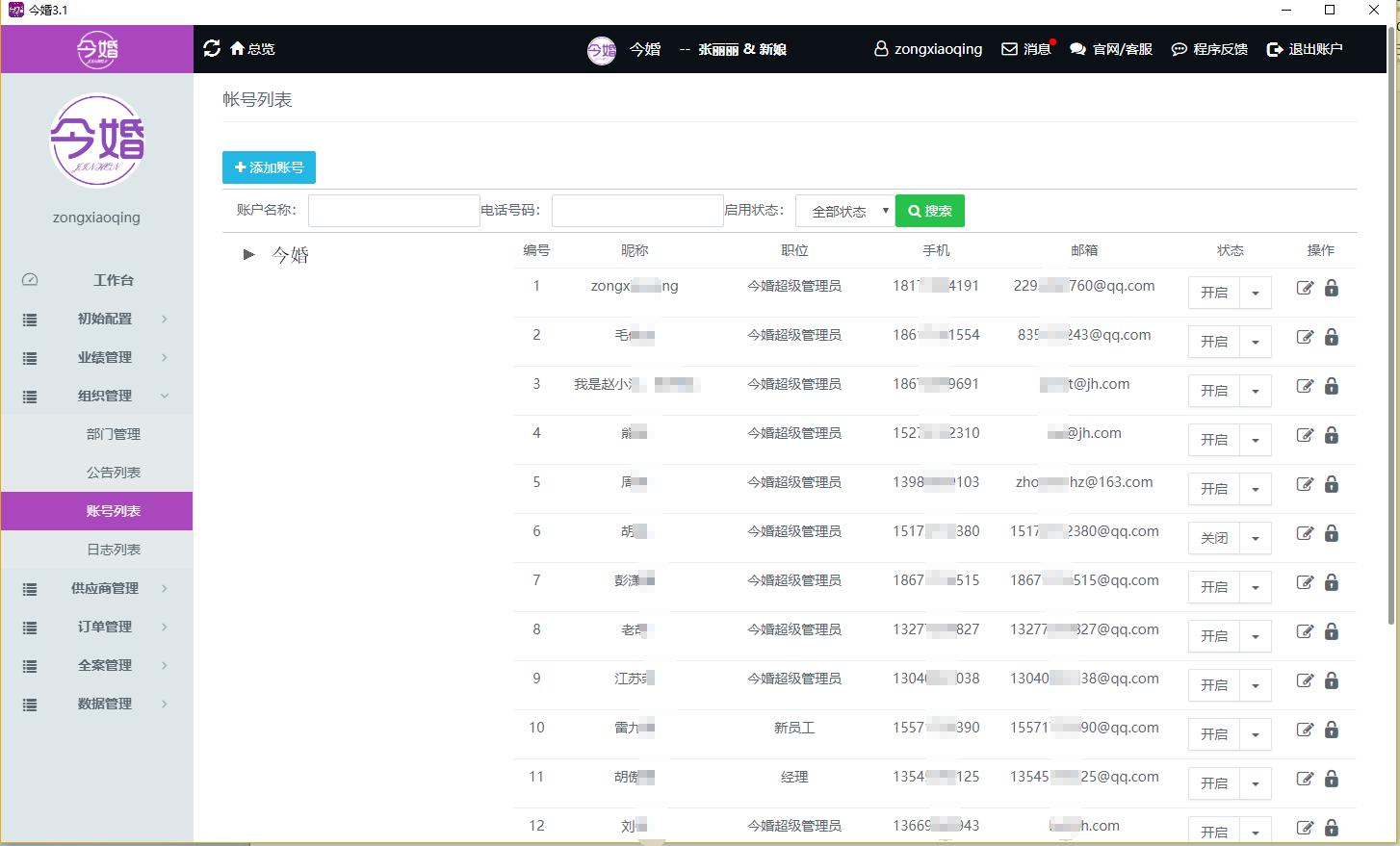Toggle 关闭 status for account row 6
Screen dimensions: 1400x846
click(1213, 538)
